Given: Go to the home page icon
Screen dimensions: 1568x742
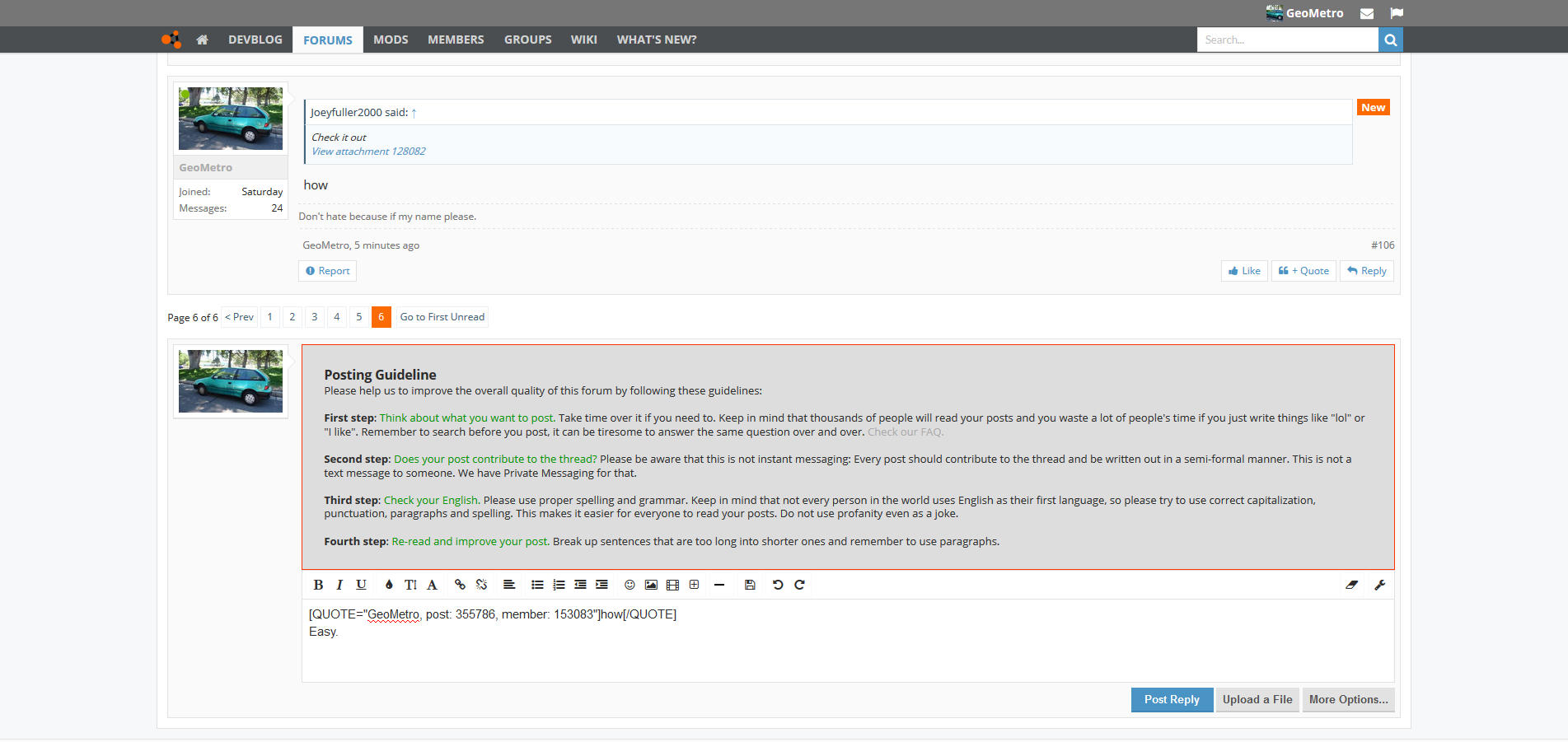Looking at the screenshot, I should point(202,40).
